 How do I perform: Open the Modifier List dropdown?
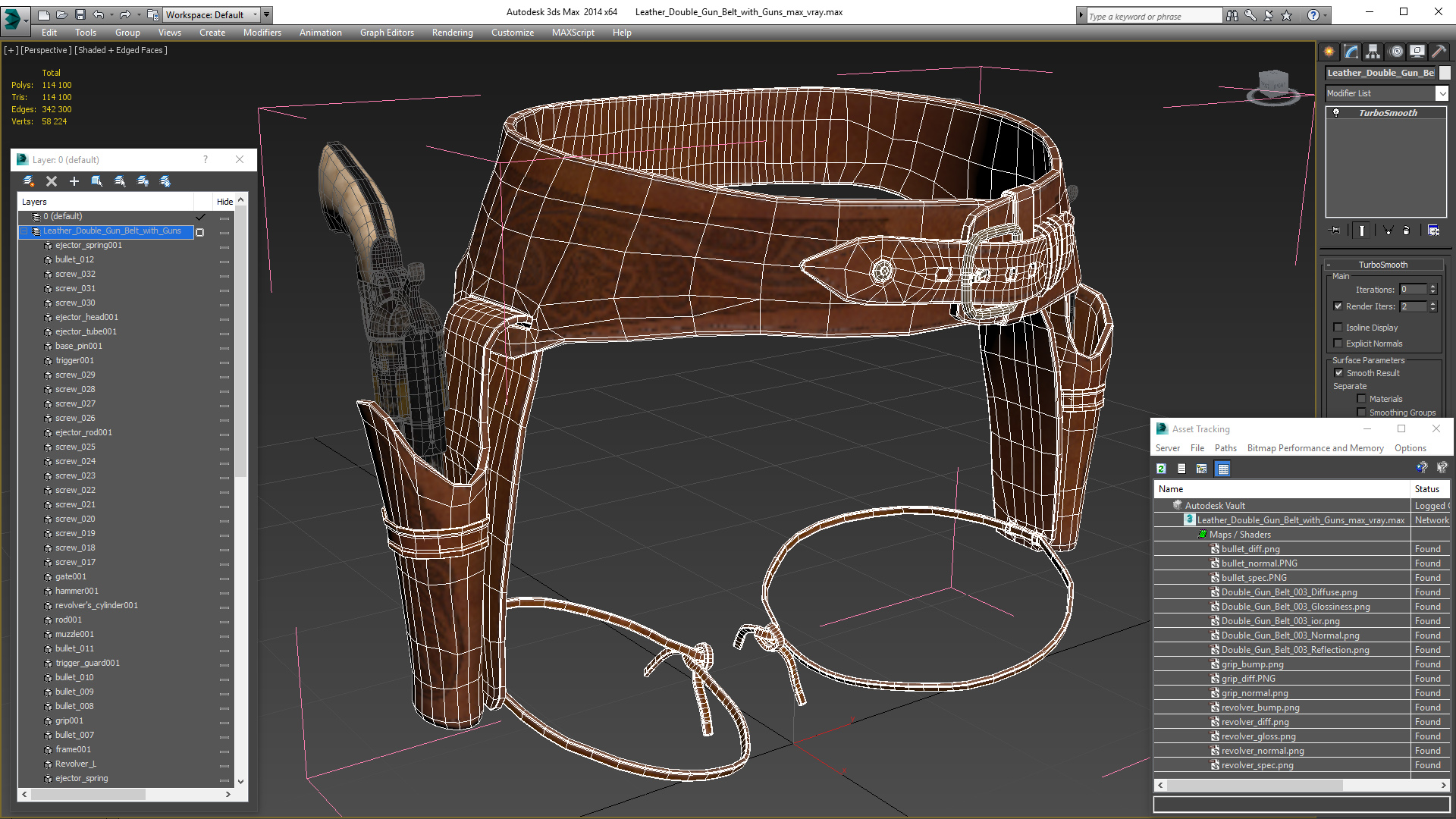(x=1441, y=93)
